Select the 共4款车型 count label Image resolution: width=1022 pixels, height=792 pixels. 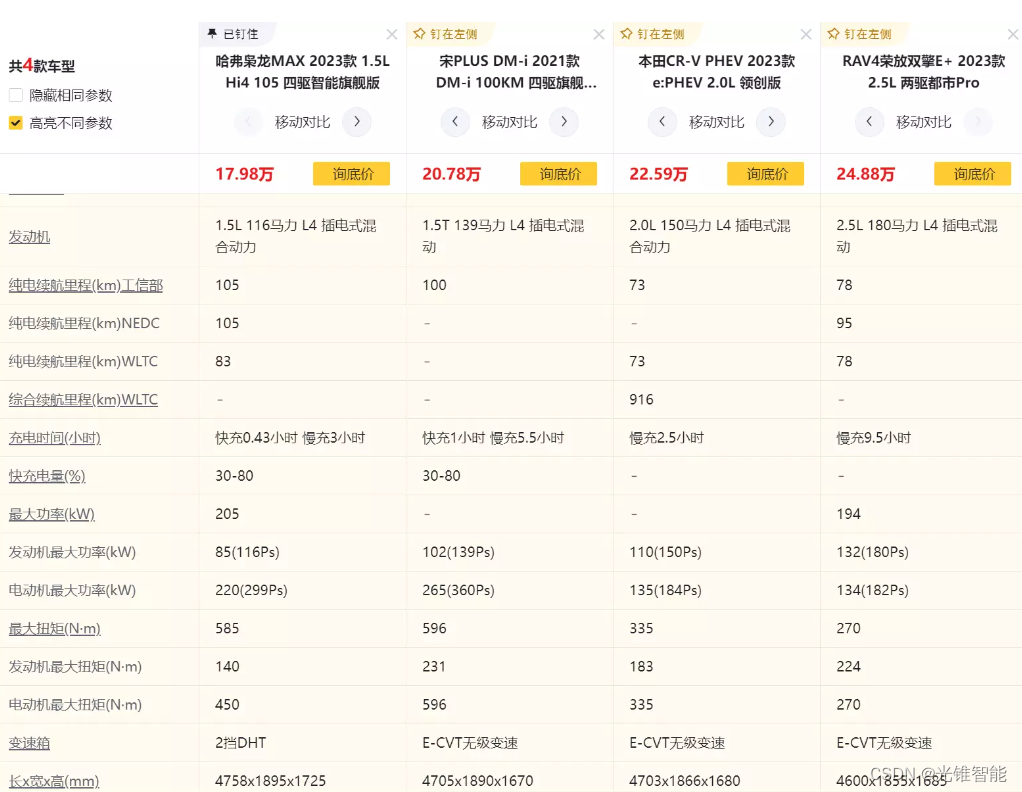tap(42, 66)
